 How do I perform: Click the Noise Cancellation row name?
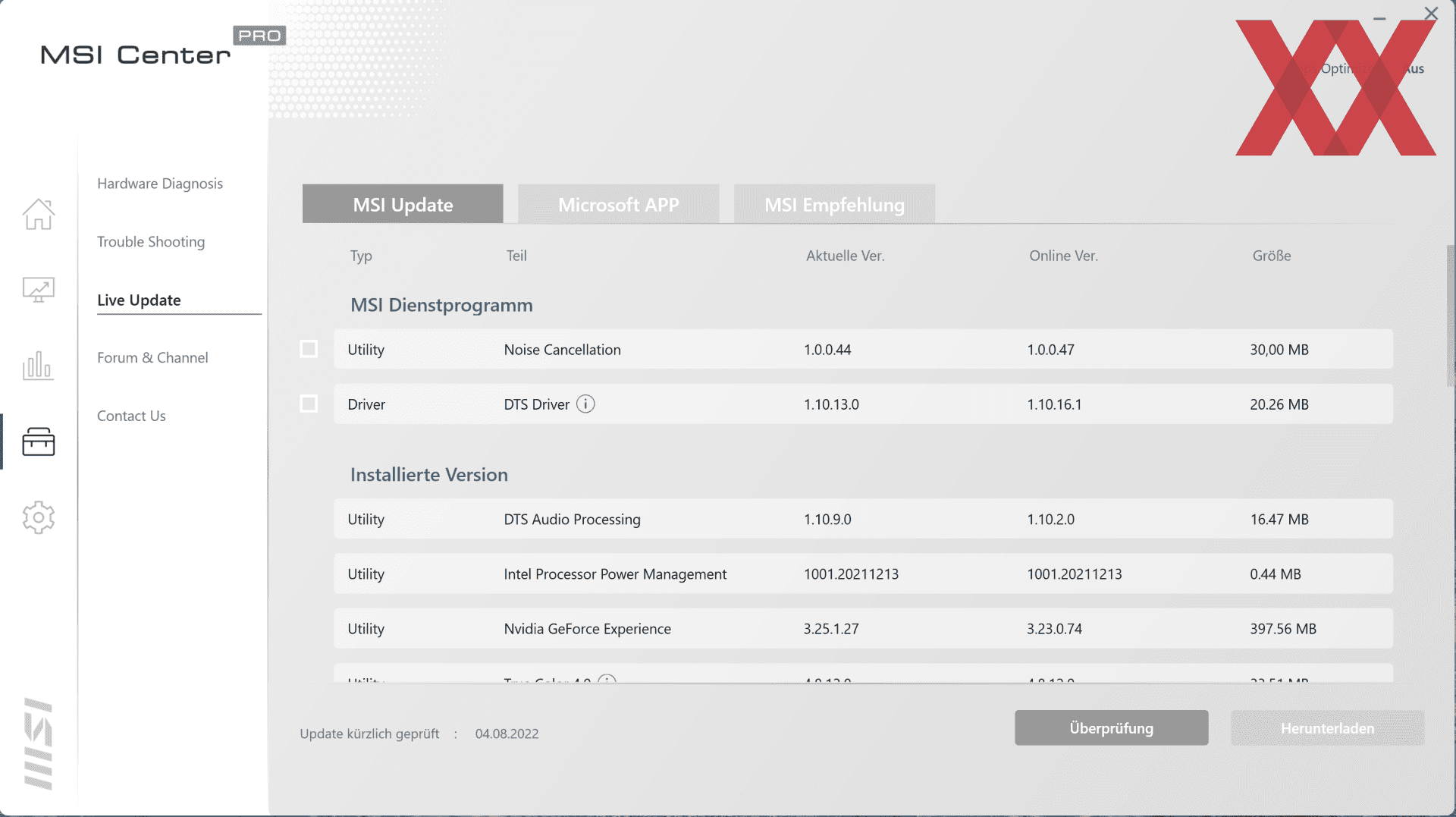(562, 350)
